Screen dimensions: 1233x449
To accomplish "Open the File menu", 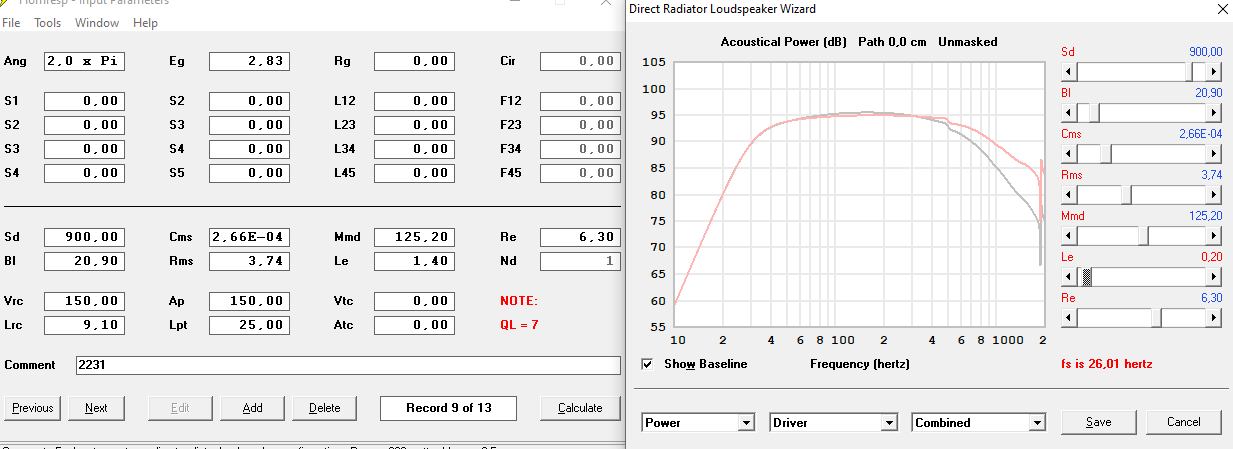I will [11, 22].
